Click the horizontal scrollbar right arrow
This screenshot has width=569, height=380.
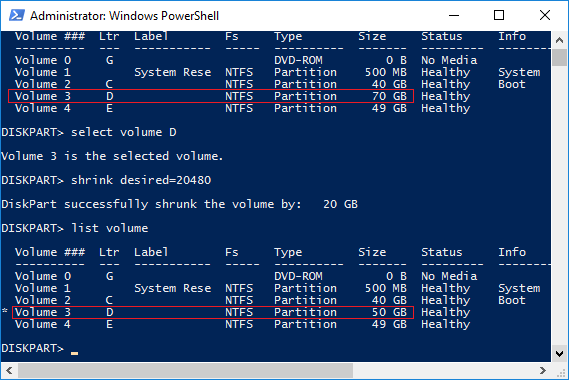coord(543,371)
